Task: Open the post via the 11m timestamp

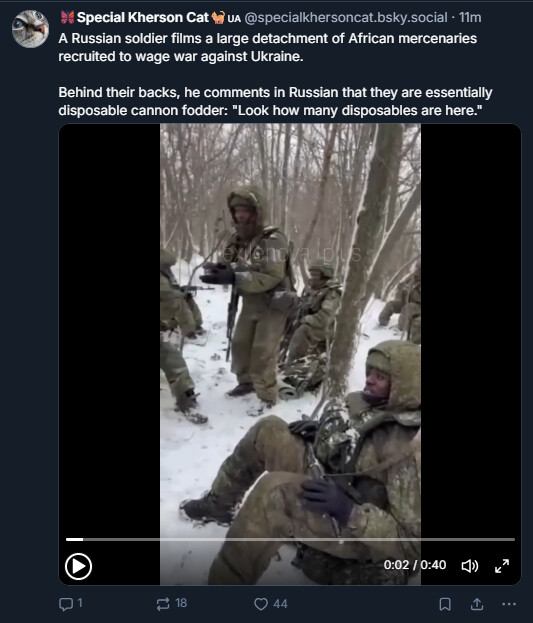Action: tap(470, 17)
